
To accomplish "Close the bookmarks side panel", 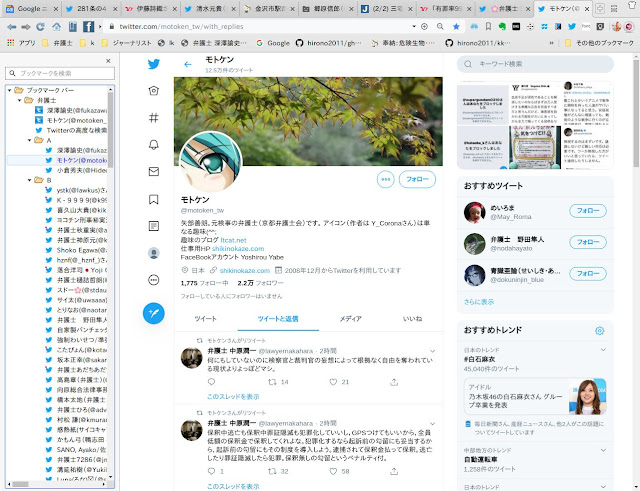I will [x=108, y=61].
